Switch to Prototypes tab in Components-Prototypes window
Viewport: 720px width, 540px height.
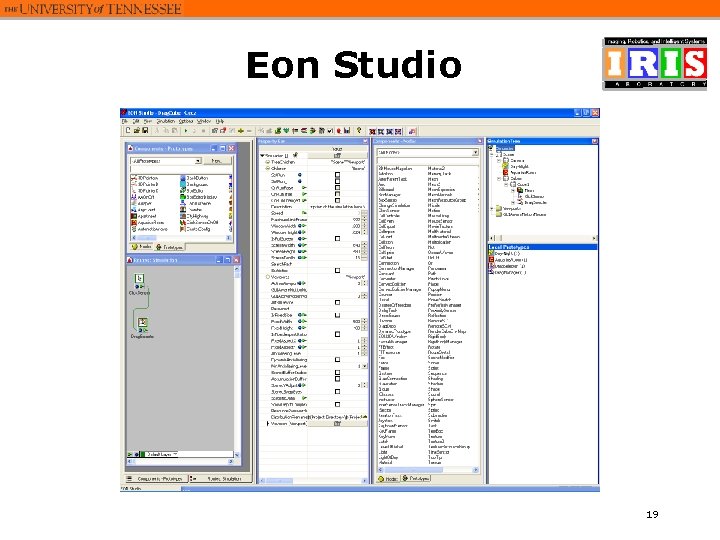click(169, 247)
